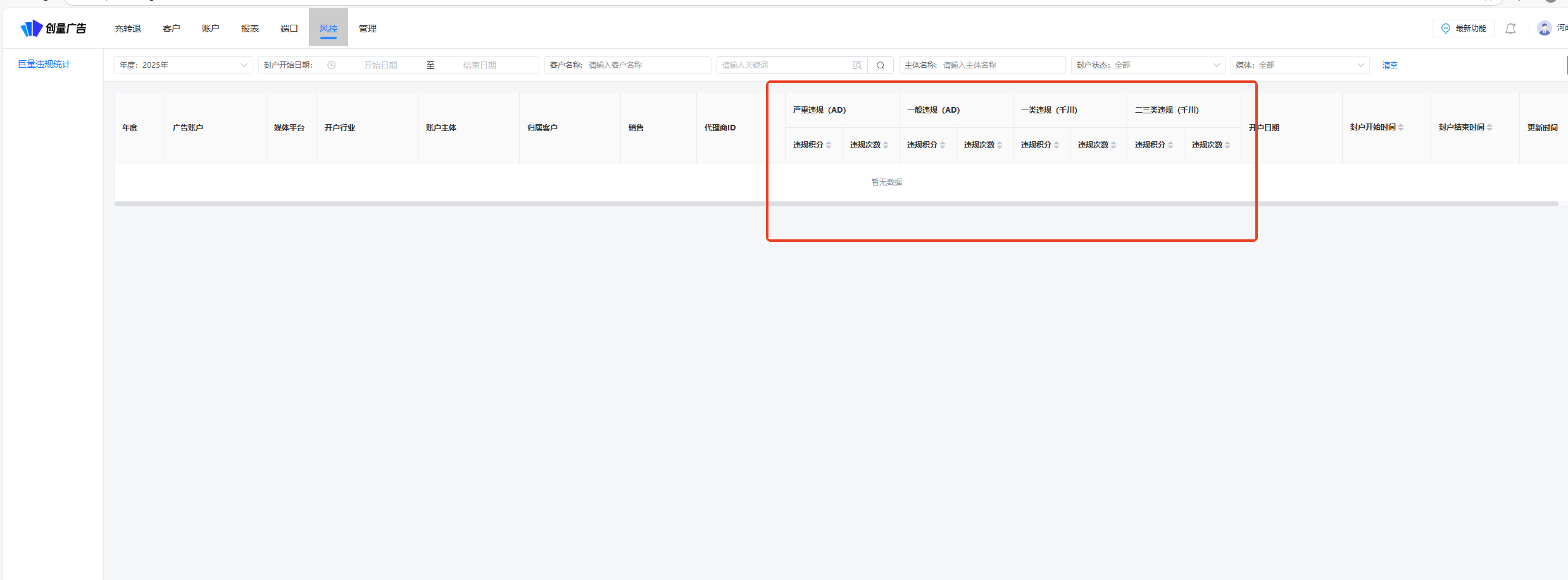1568x580 pixels.
Task: Click the 最新功能 button
Action: point(1463,28)
